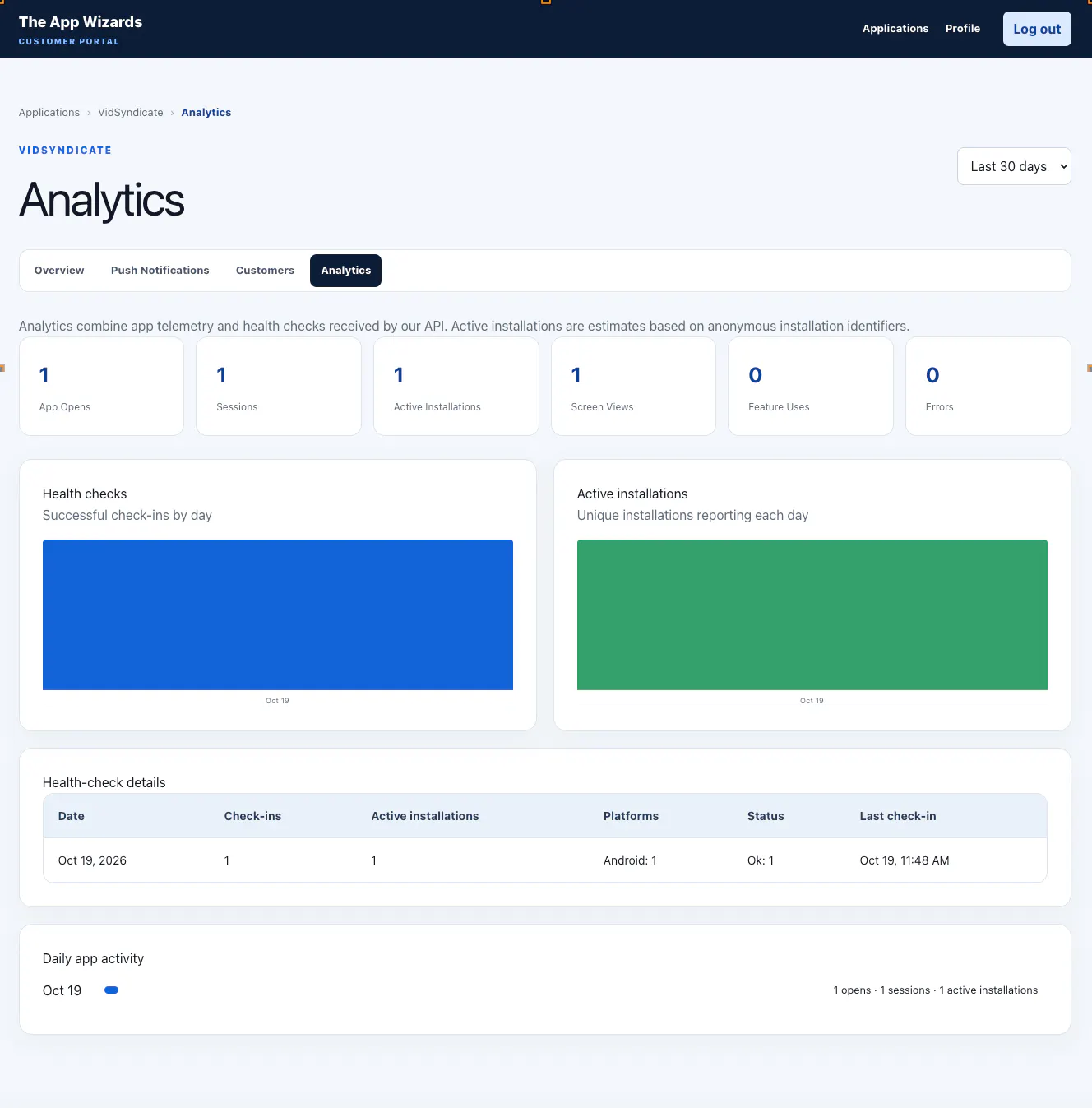The height and width of the screenshot is (1108, 1092).
Task: Click the Date column header
Action: 72,816
